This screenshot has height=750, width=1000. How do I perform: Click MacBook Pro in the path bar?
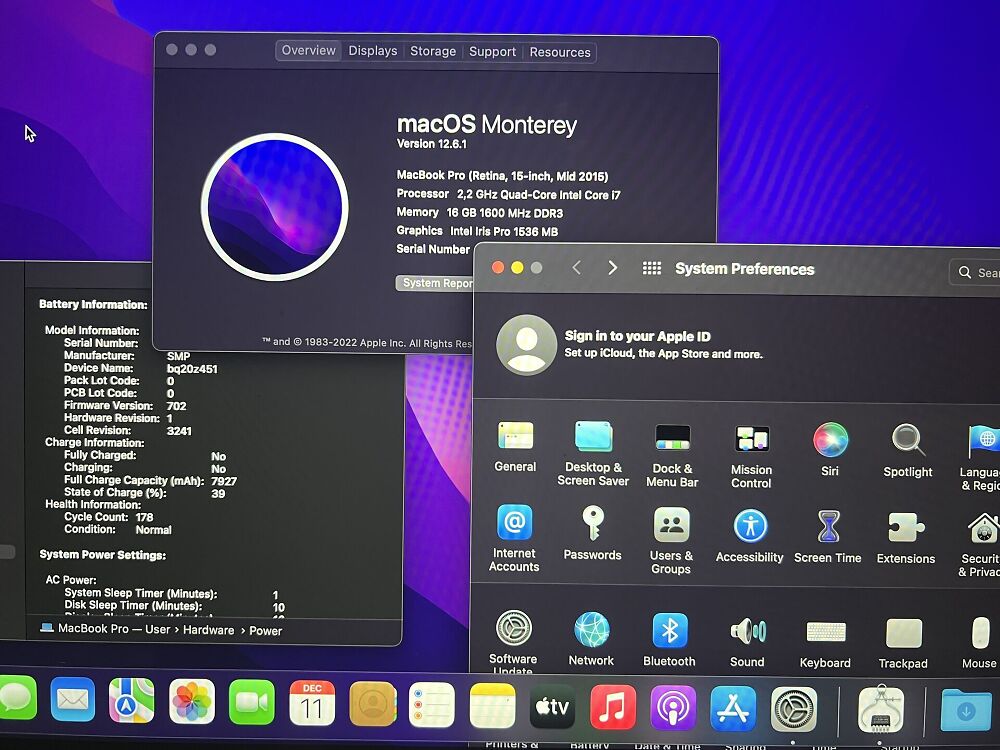click(93, 629)
